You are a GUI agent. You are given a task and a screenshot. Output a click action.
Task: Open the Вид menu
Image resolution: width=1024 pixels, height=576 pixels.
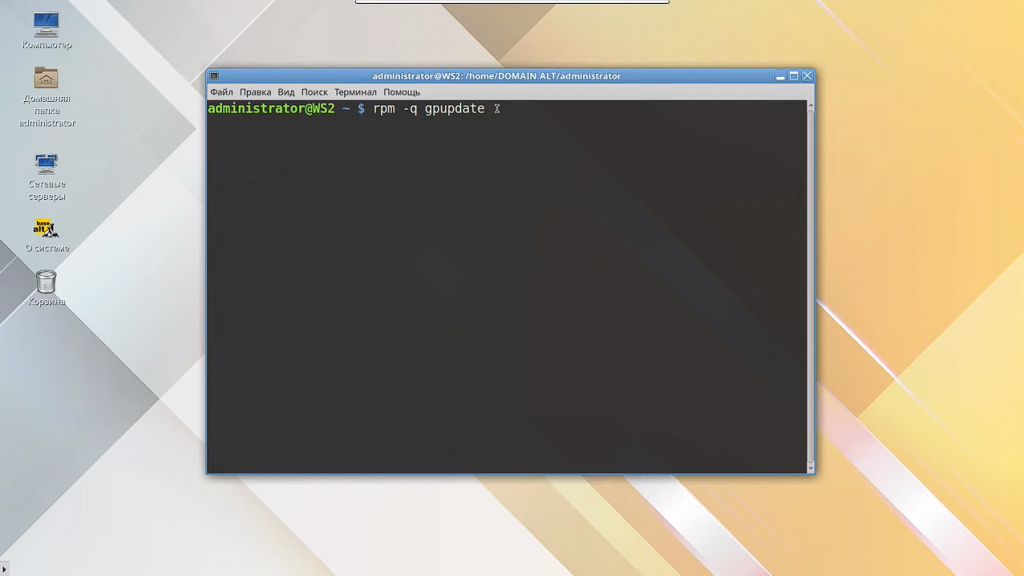286,92
